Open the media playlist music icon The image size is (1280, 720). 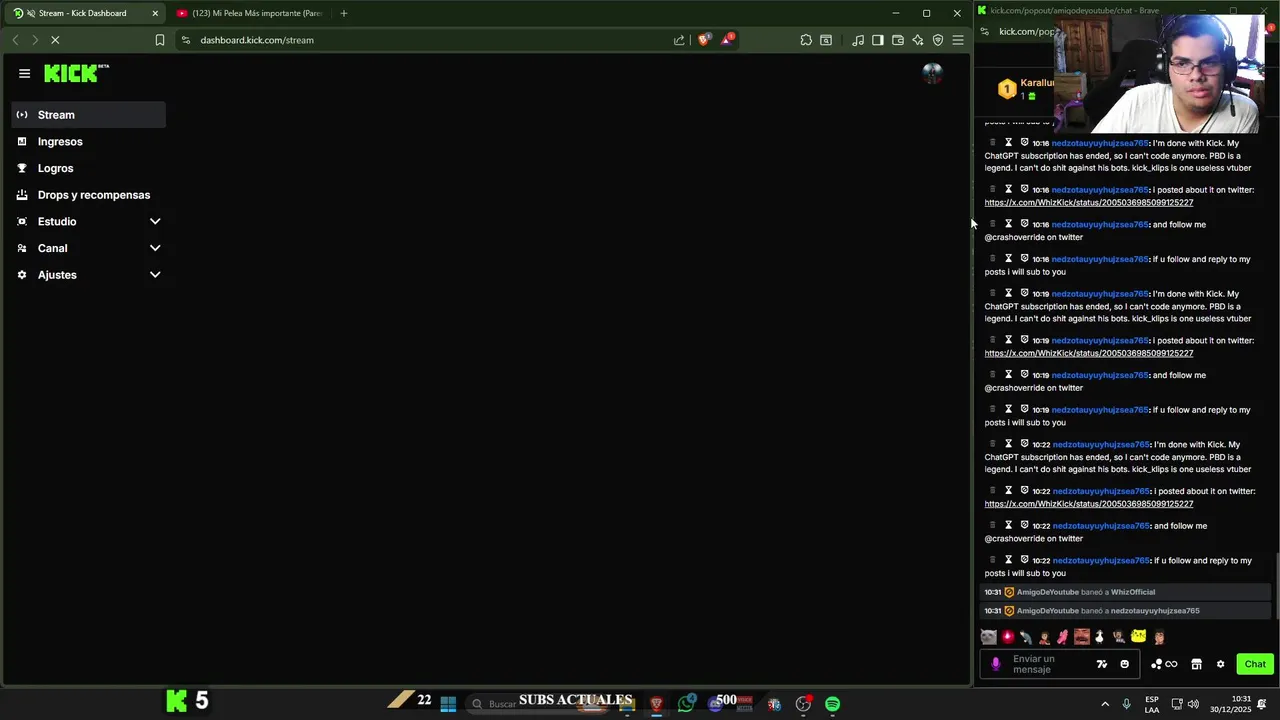click(x=858, y=40)
